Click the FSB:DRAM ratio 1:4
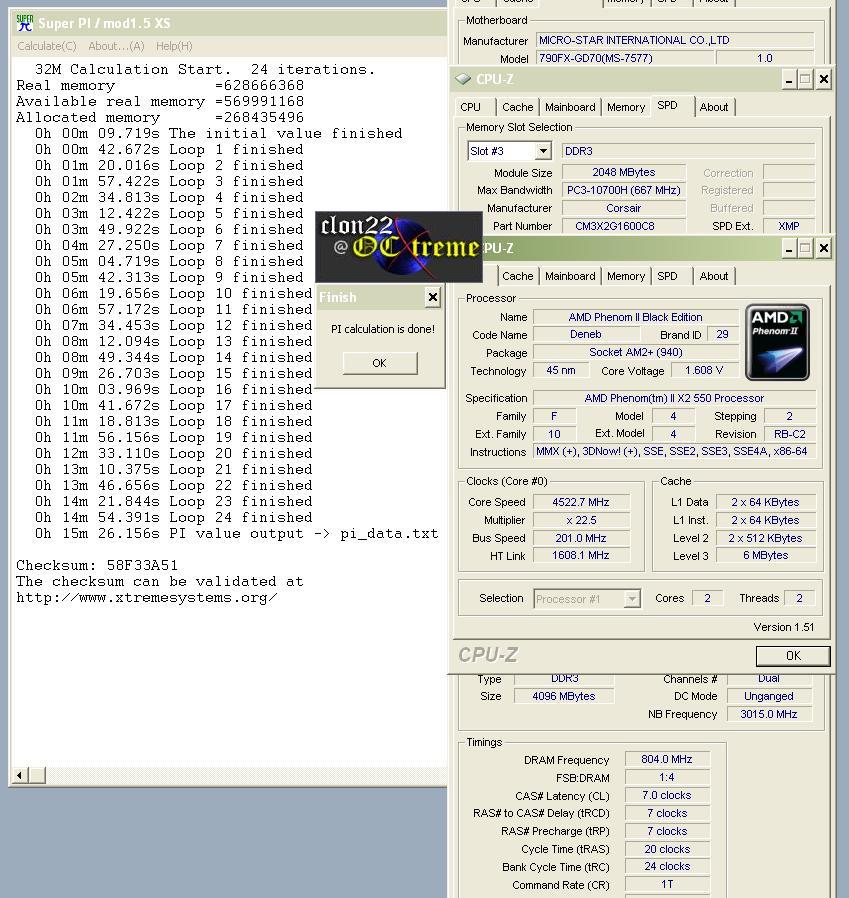 click(667, 778)
